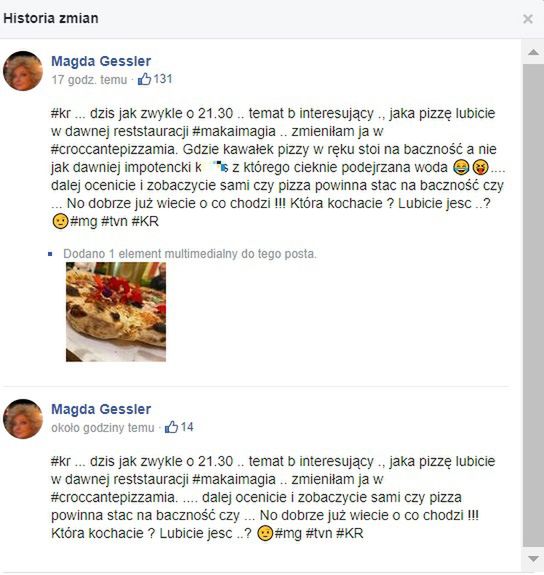Open Magda Gessler's avatar in second post
This screenshot has width=544, height=575.
click(23, 419)
